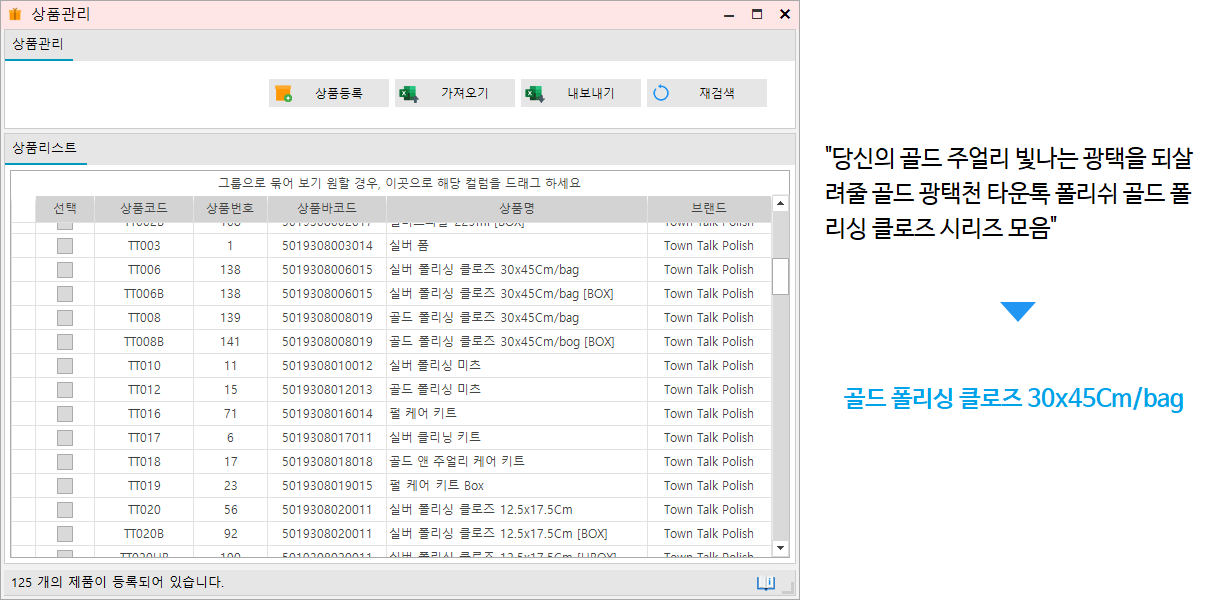Click the book icon in status bar
Image resolution: width=1227 pixels, height=600 pixels.
coord(766,583)
